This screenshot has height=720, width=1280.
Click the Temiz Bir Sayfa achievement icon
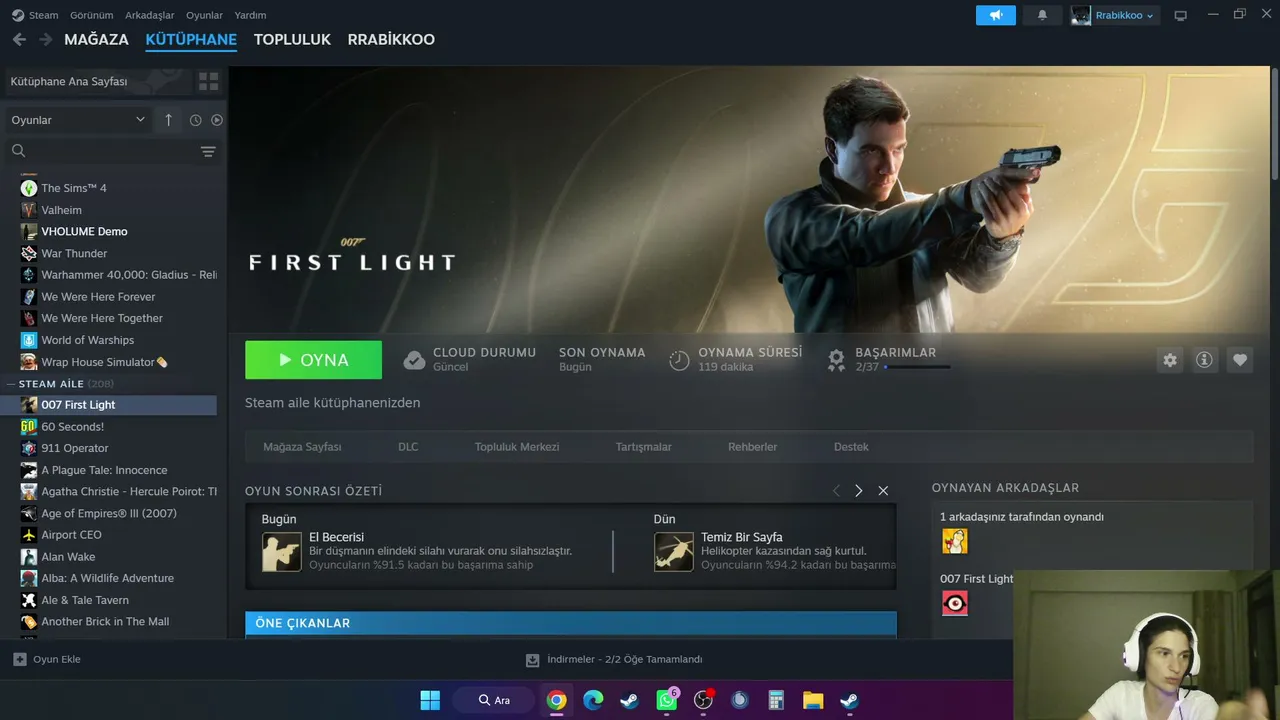(673, 552)
